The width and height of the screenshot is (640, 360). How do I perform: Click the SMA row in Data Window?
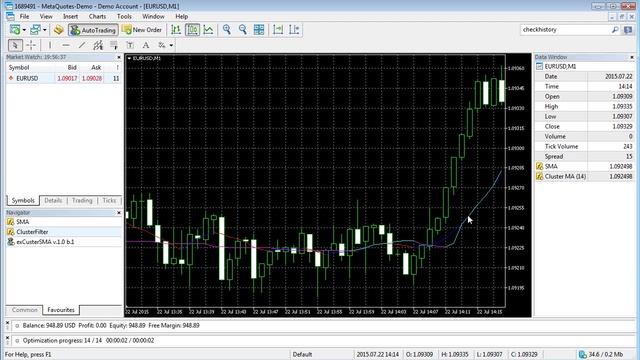[584, 167]
